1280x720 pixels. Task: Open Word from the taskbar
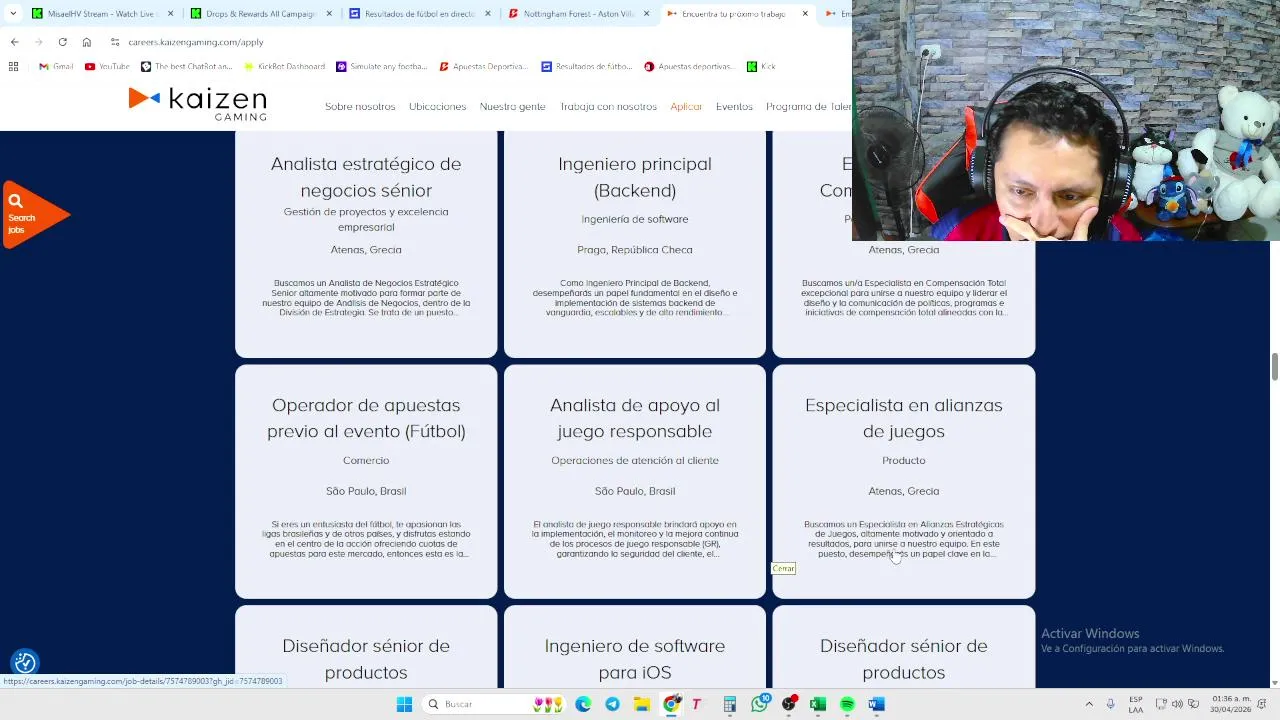point(877,704)
